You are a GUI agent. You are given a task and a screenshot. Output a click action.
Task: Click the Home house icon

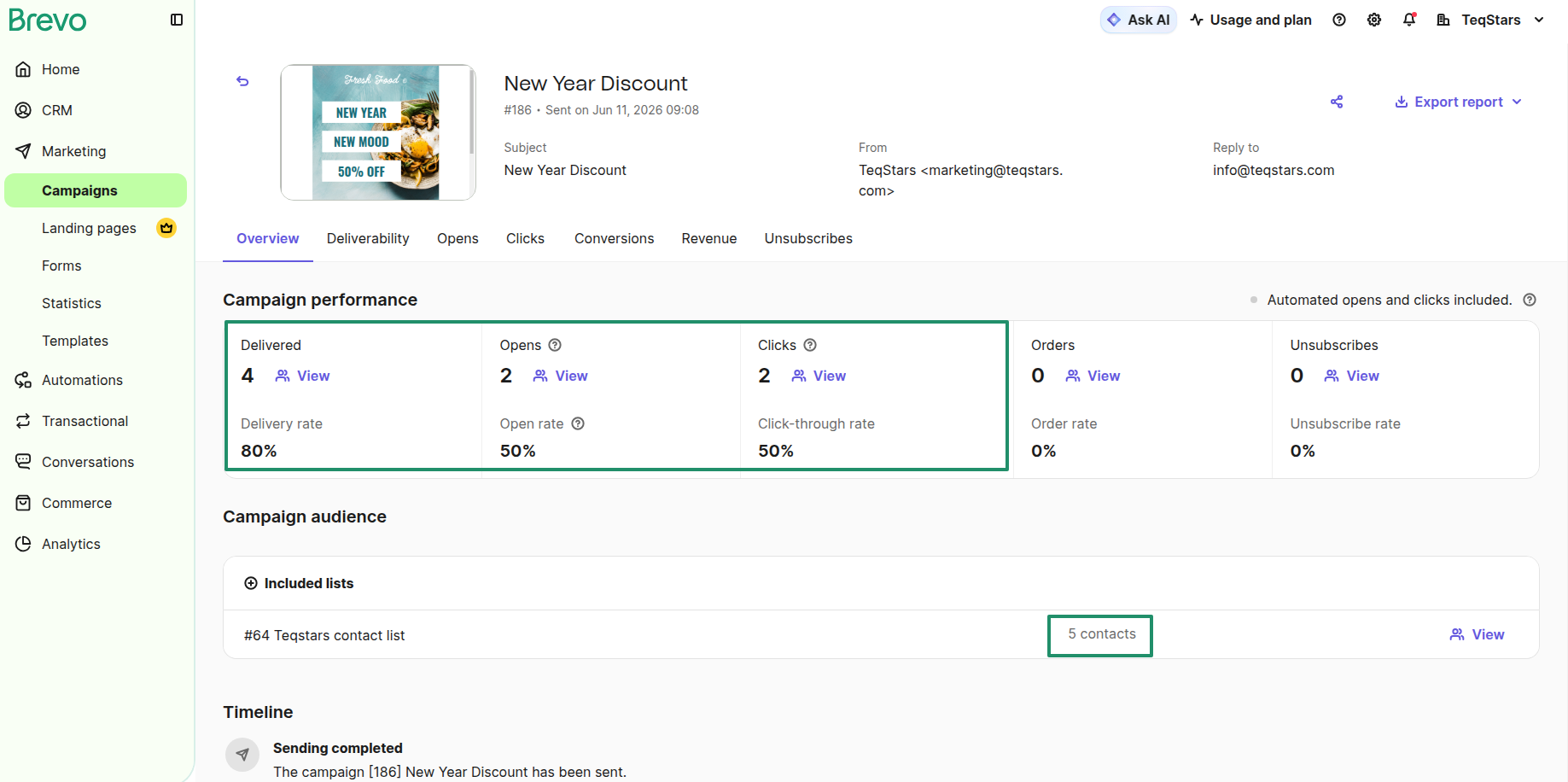[x=23, y=69]
